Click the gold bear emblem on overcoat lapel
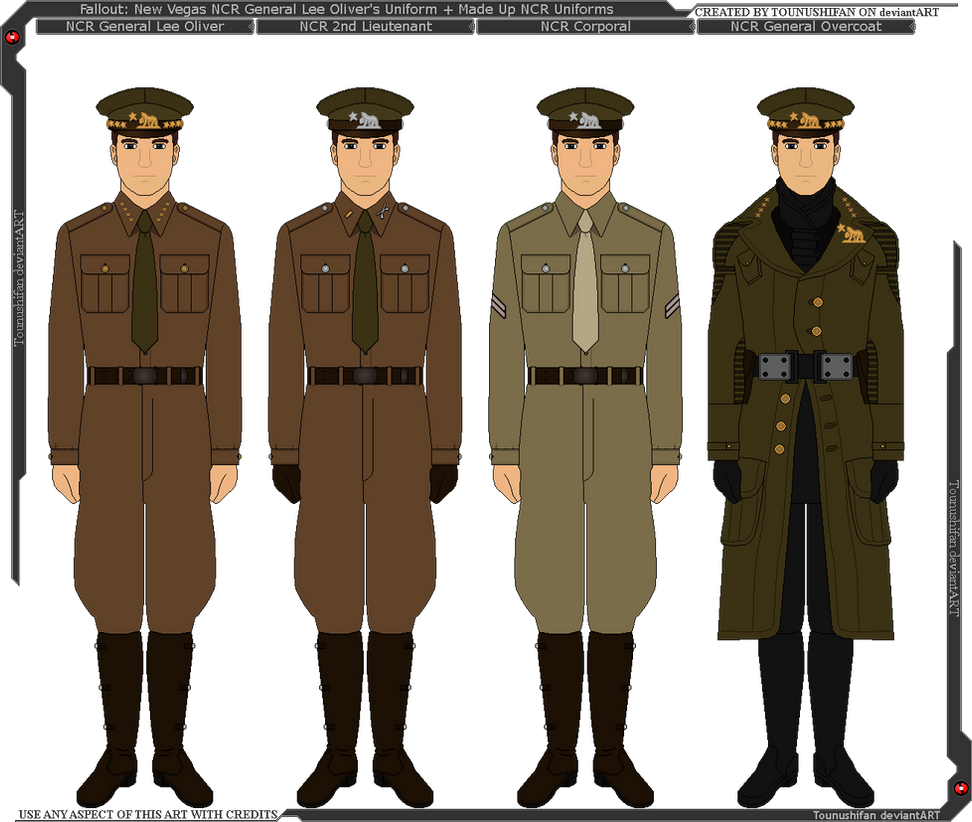This screenshot has width=972, height=822. point(853,233)
